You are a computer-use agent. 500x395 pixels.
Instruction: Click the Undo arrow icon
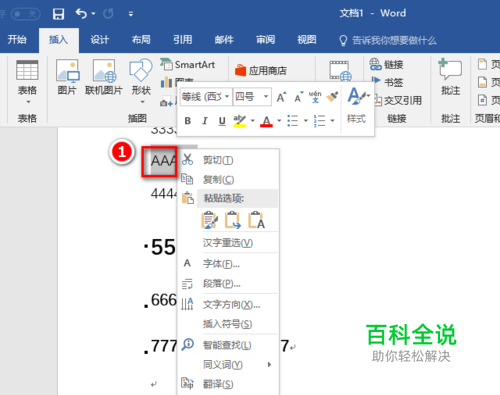81,14
